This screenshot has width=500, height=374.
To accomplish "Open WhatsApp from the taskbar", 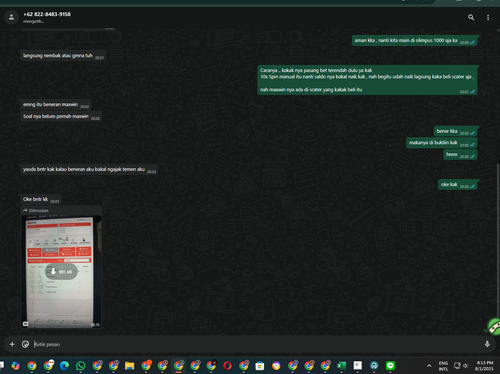I will click(80, 366).
